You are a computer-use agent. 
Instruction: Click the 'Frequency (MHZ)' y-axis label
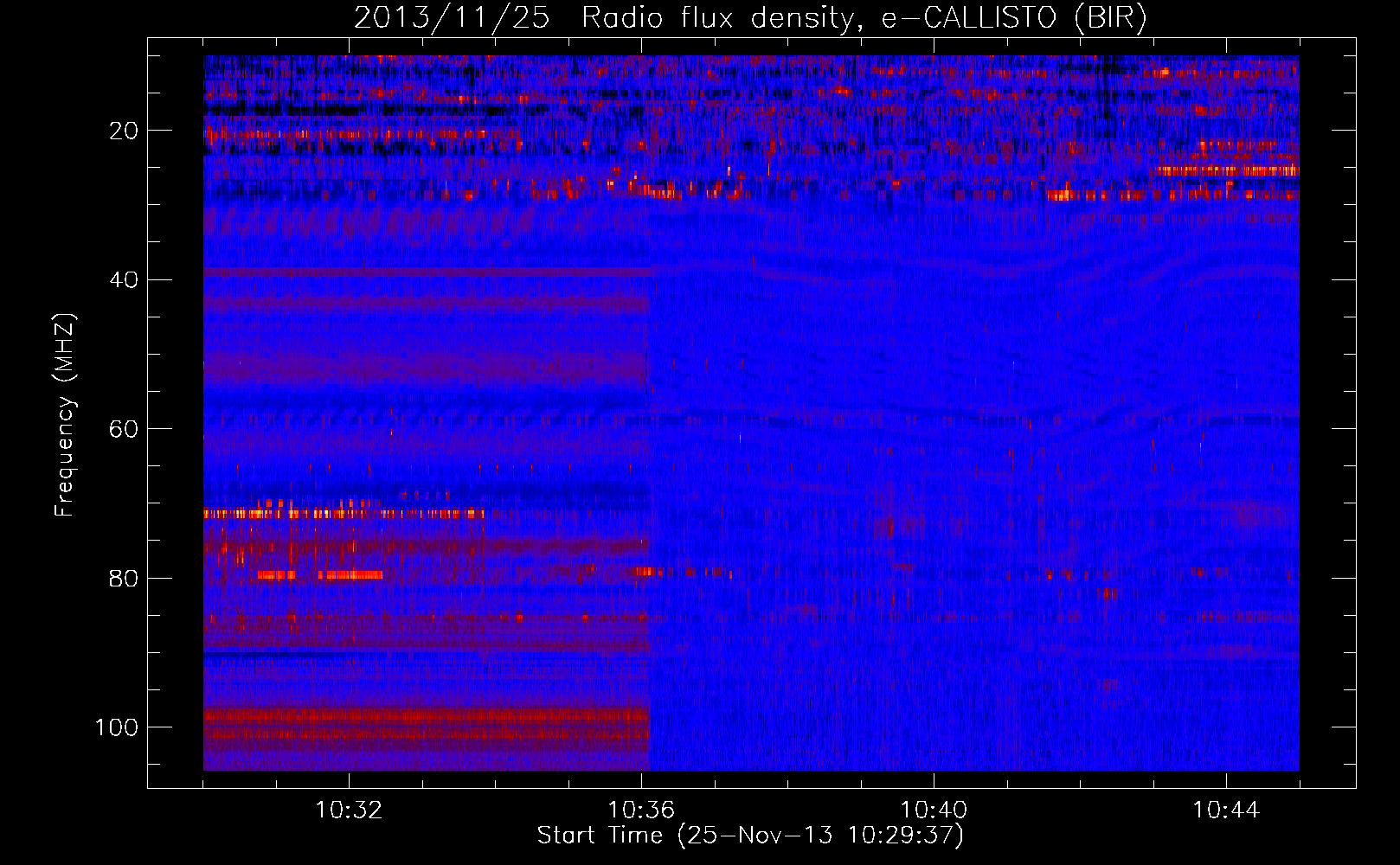coord(65,415)
